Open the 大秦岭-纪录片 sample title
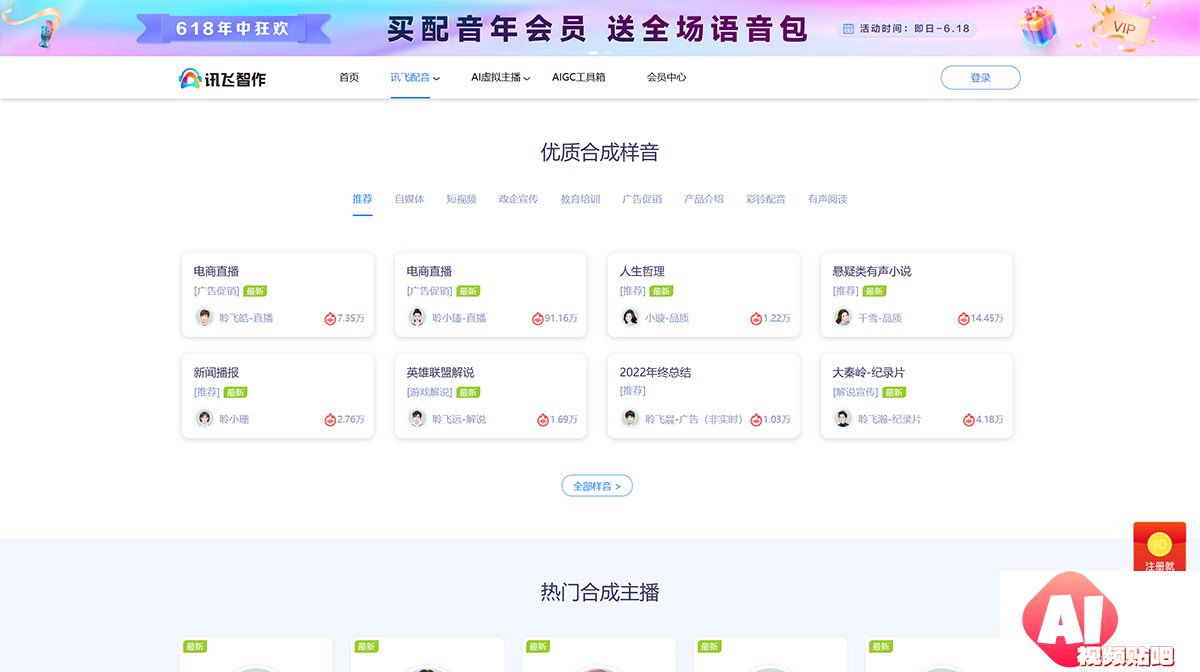This screenshot has height=672, width=1200. (x=869, y=372)
